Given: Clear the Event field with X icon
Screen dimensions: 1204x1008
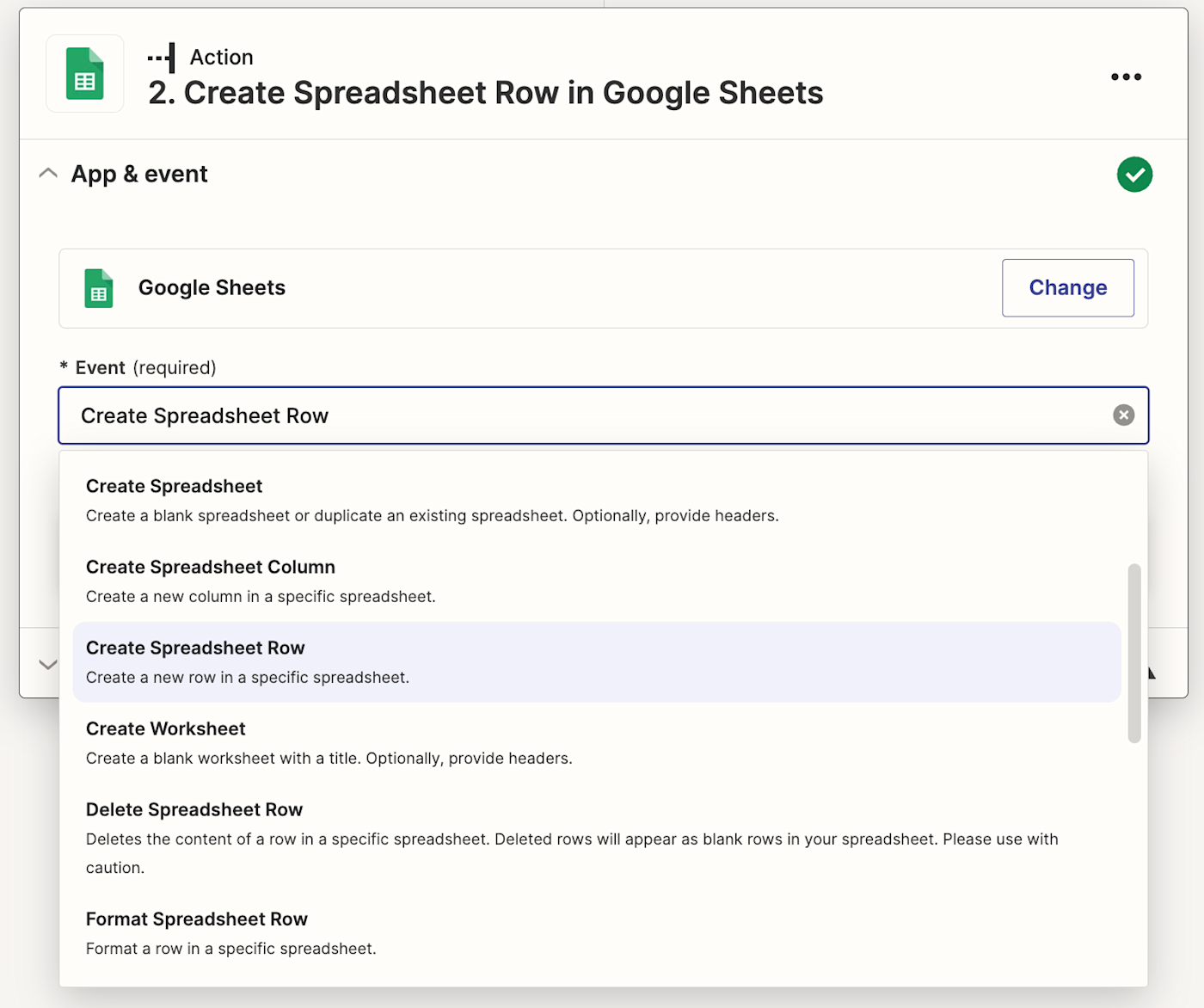Looking at the screenshot, I should click(1123, 415).
